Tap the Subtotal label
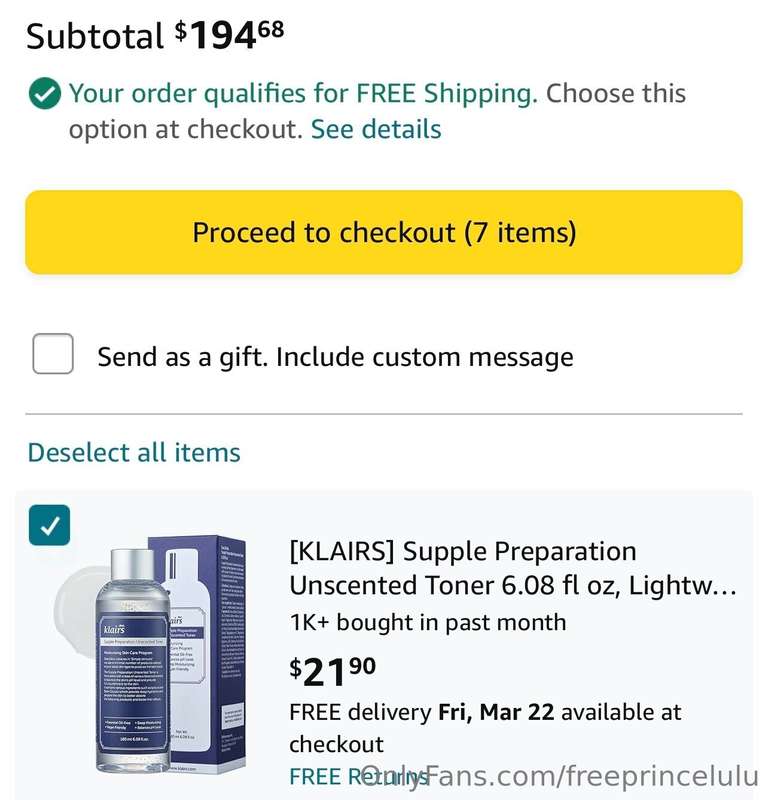The width and height of the screenshot is (768, 800). [x=95, y=37]
